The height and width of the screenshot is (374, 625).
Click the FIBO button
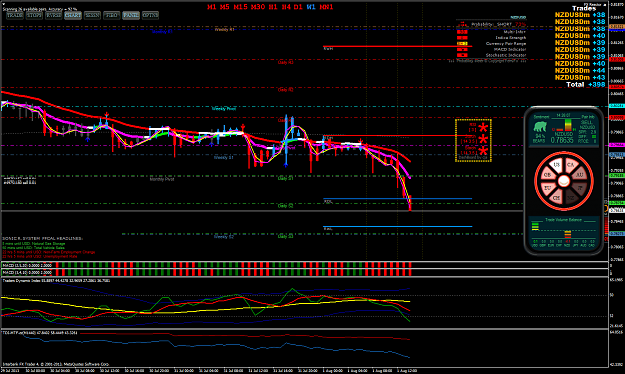112,15
